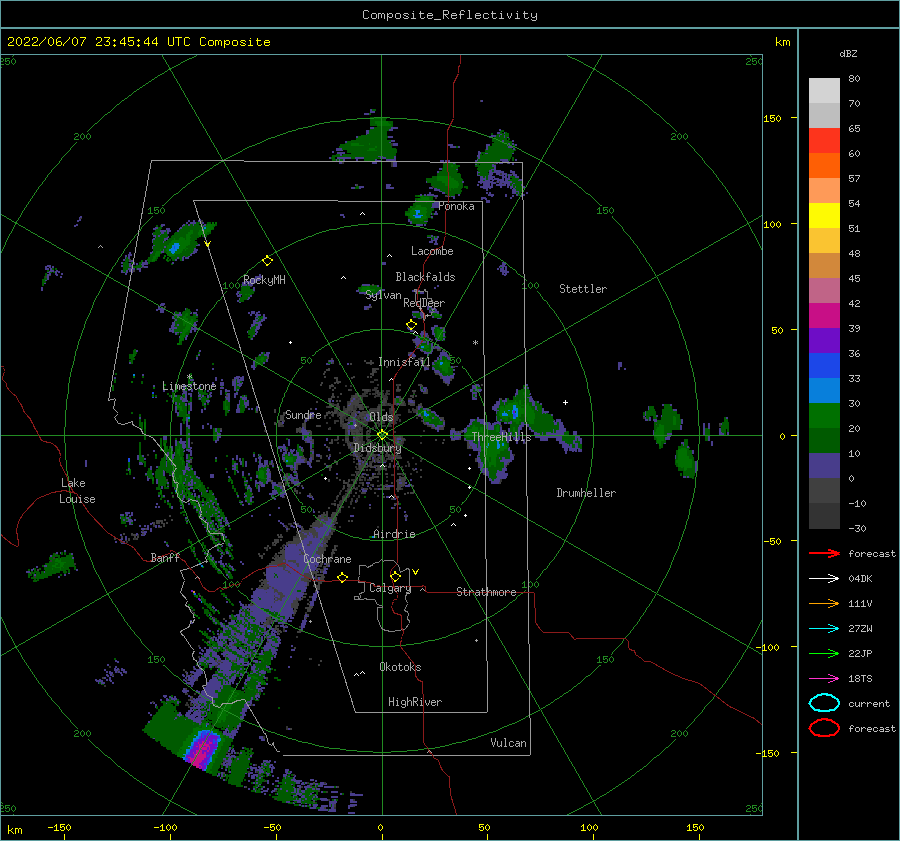
Task: Click the yellow diamond marker below RedDeer
Action: [x=411, y=325]
